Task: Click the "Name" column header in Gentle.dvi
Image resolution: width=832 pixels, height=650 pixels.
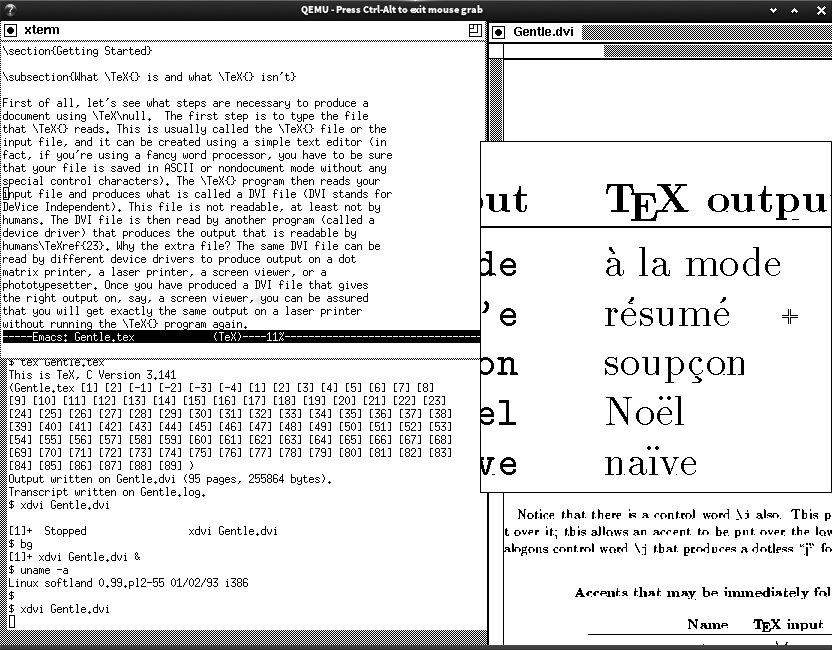Action: pos(708,624)
